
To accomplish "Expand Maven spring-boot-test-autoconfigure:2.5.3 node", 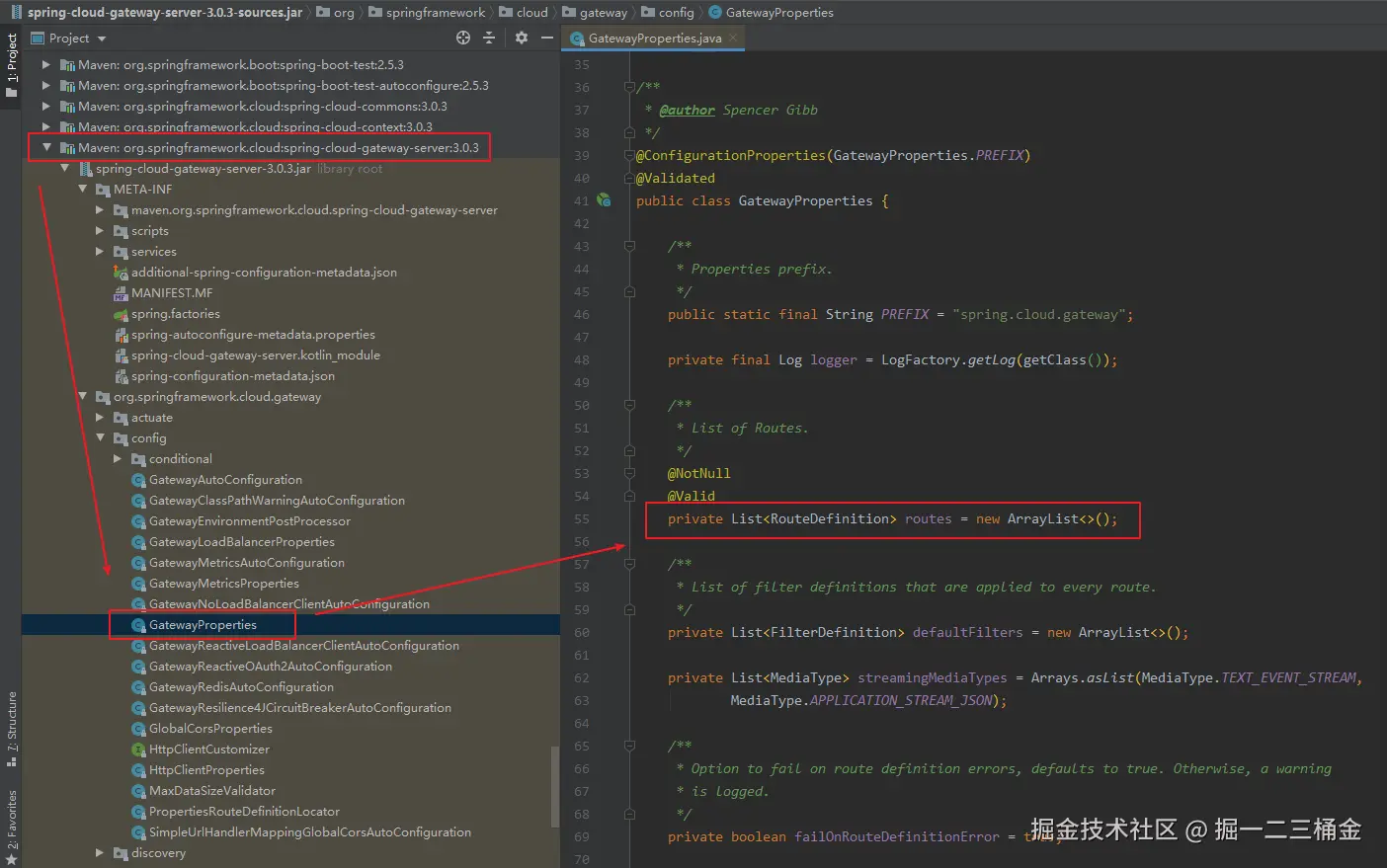I will [x=45, y=85].
